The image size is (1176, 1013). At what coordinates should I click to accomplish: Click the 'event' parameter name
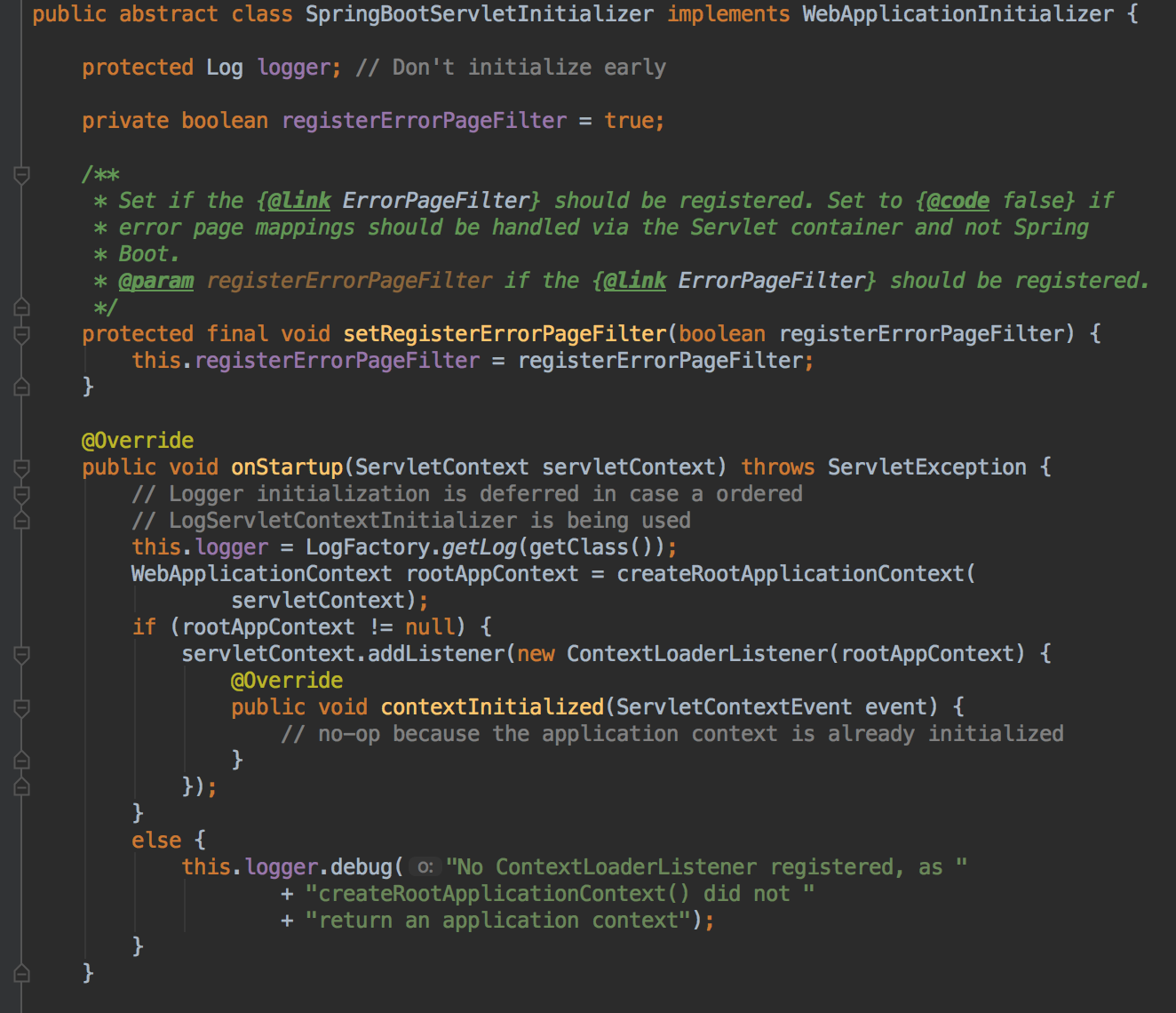[x=896, y=707]
